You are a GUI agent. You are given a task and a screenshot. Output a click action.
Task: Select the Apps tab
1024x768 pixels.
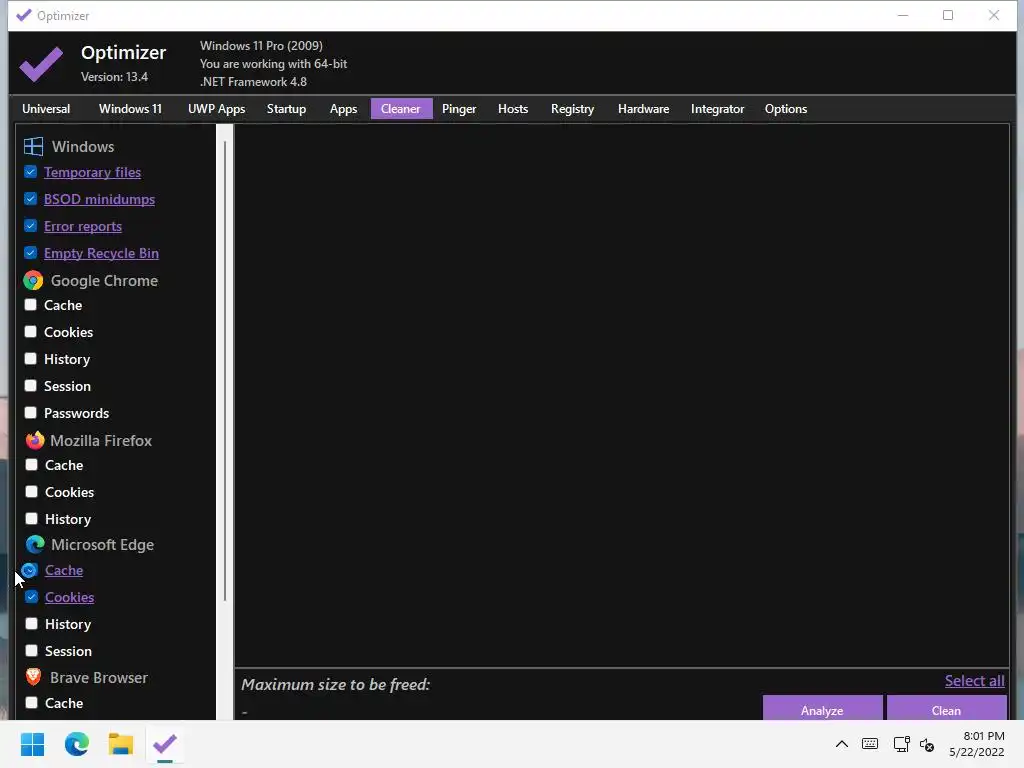344,109
